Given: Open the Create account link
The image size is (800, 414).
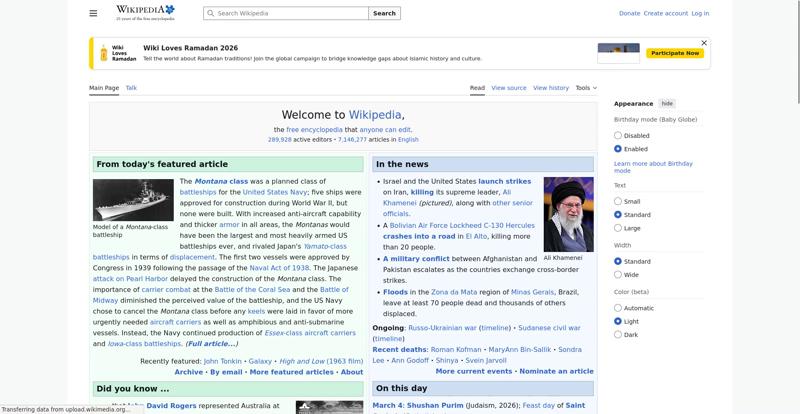Looking at the screenshot, I should 665,14.
